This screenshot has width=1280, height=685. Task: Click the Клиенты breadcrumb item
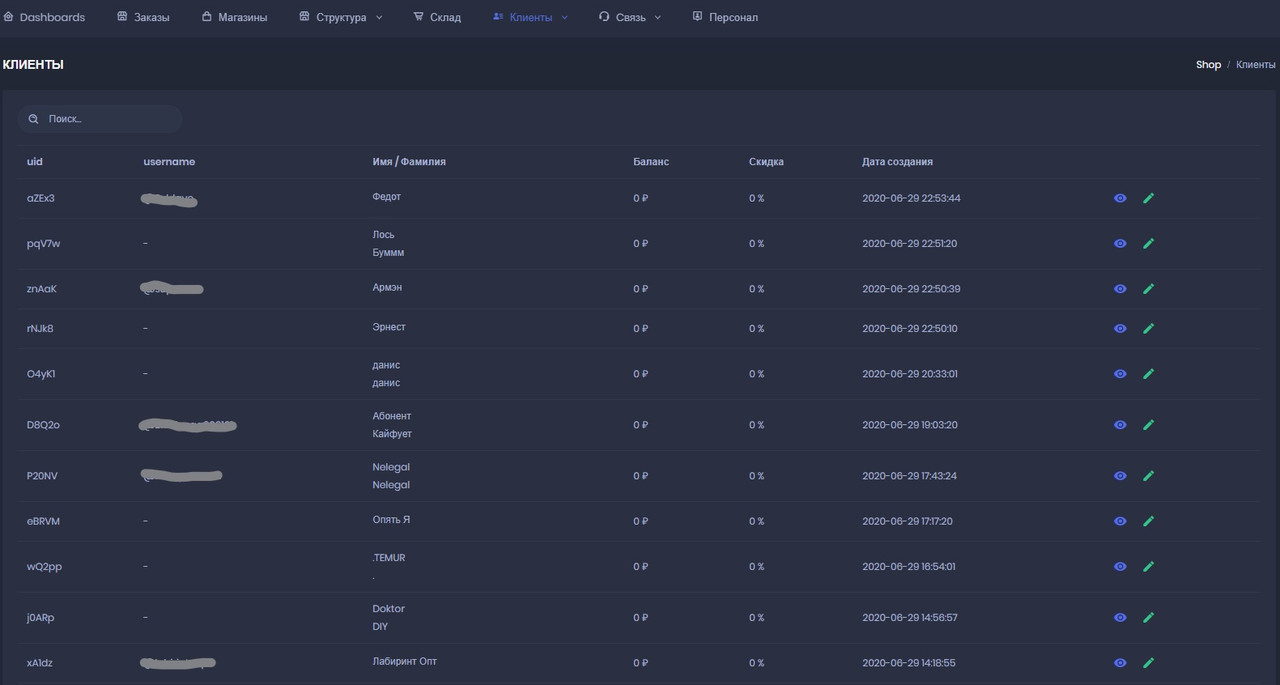click(1256, 64)
